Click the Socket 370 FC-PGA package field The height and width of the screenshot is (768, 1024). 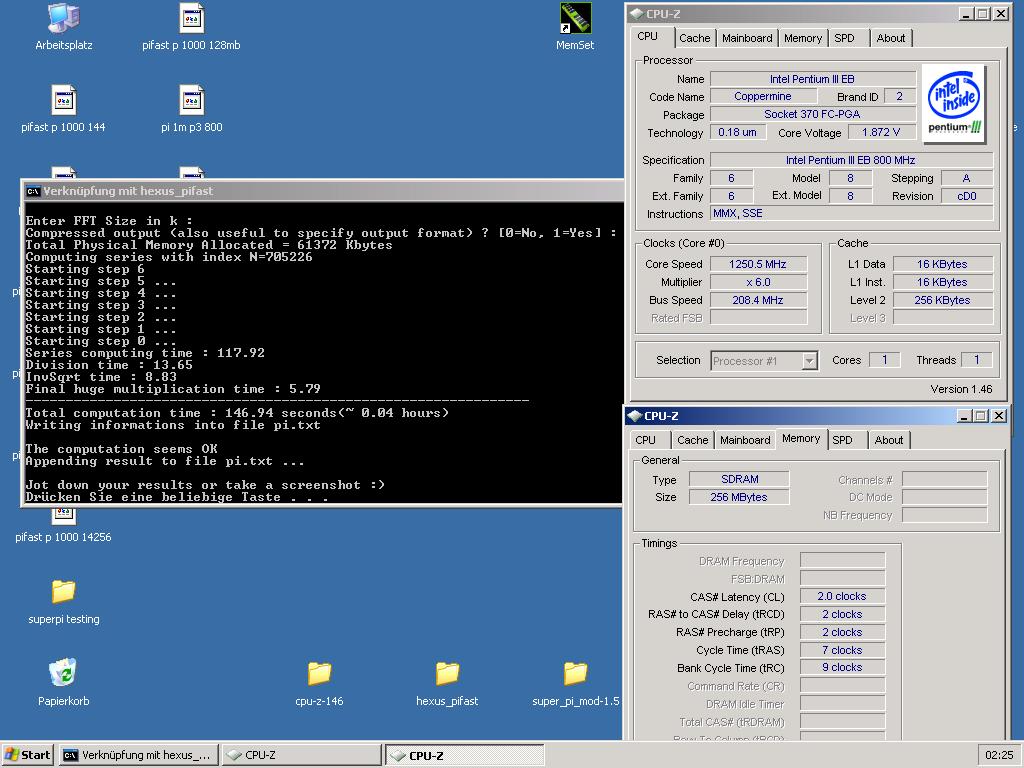(812, 114)
